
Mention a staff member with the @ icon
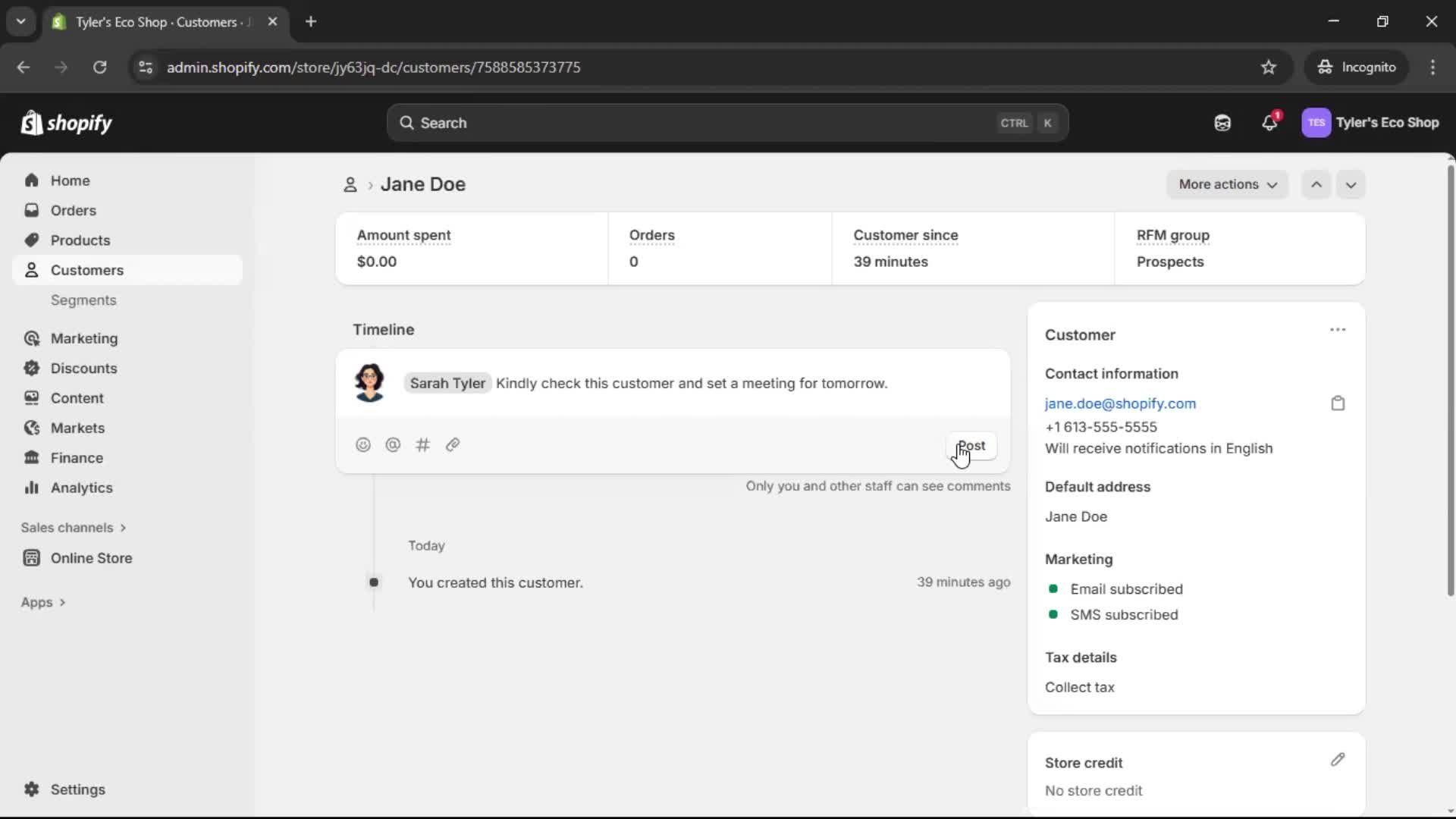(393, 445)
